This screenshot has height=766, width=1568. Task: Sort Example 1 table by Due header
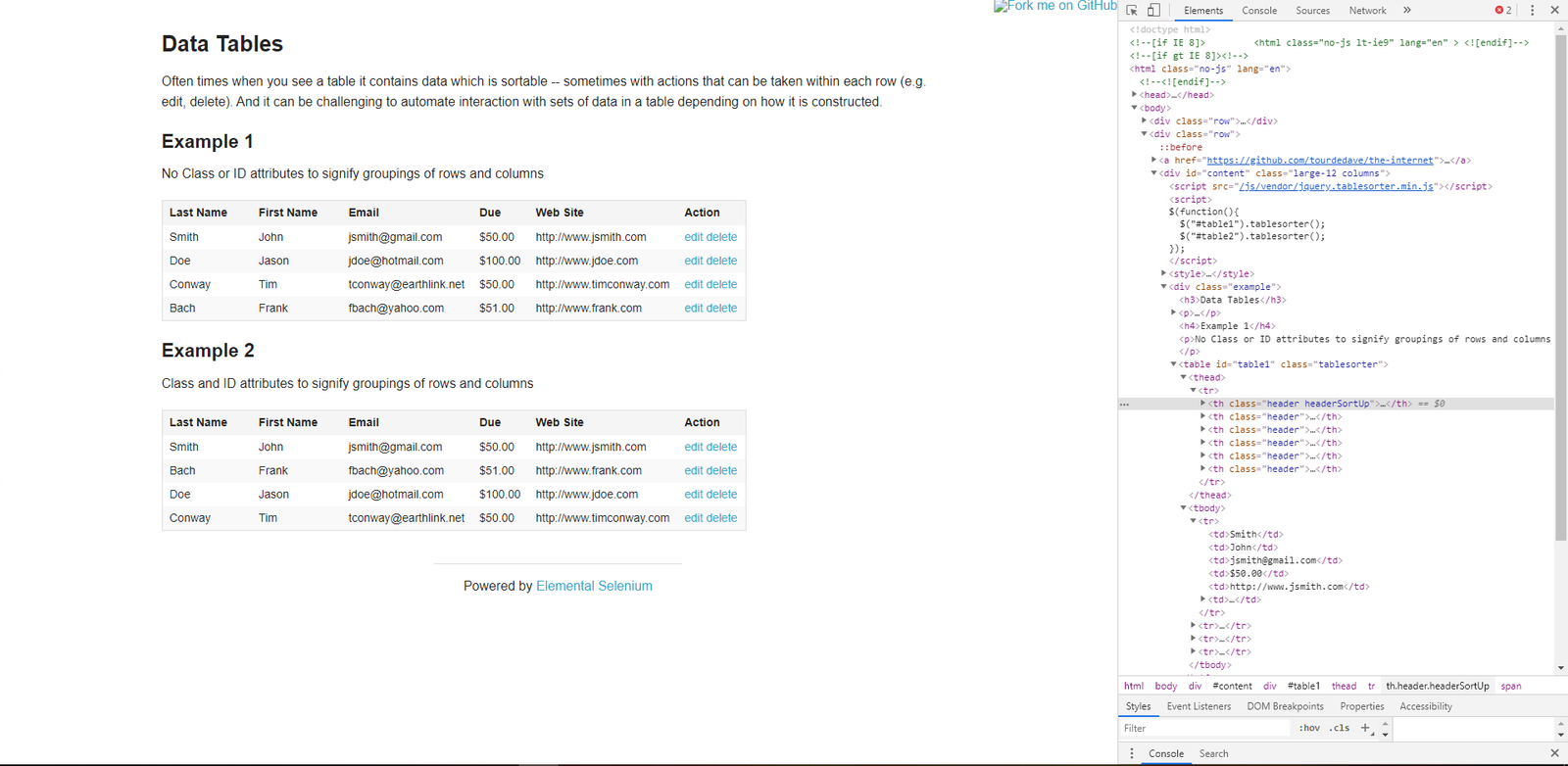(490, 213)
